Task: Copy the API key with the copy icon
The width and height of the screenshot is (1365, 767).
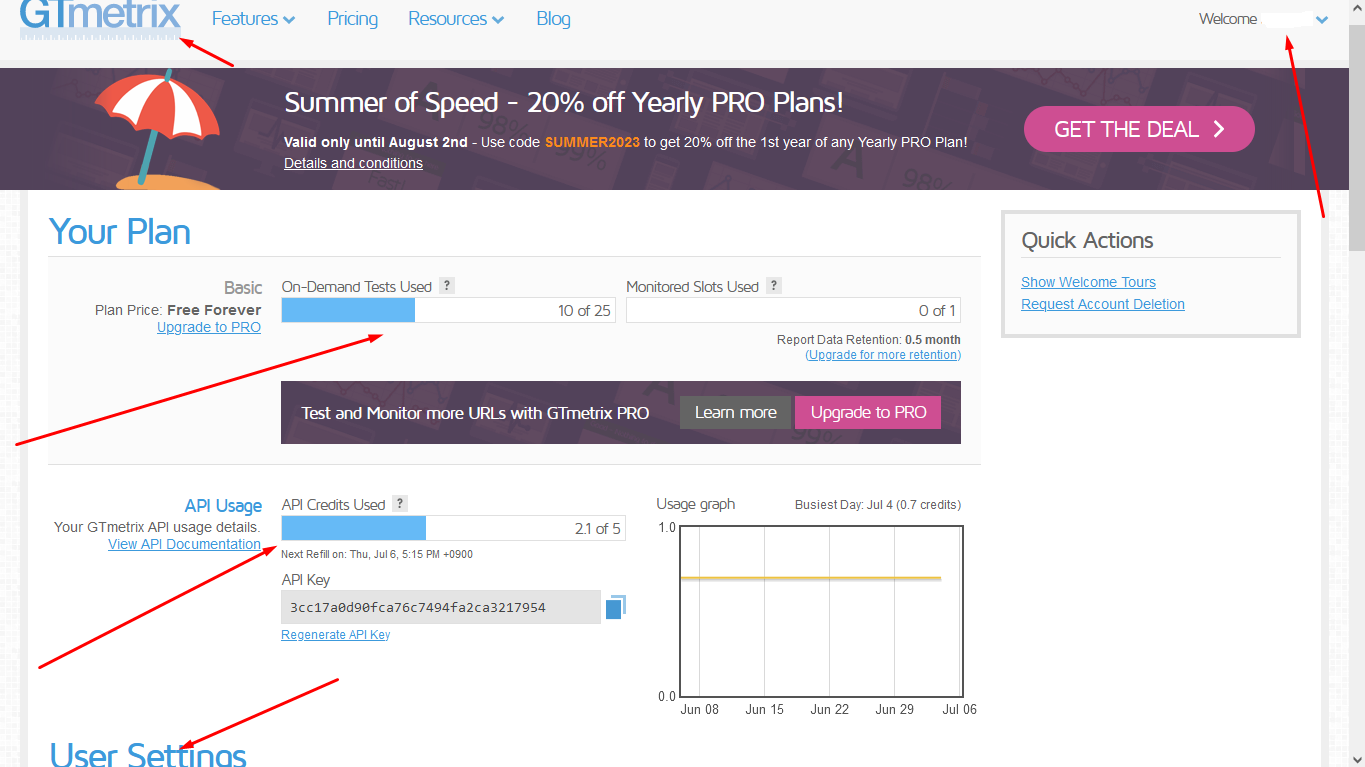Action: click(616, 607)
